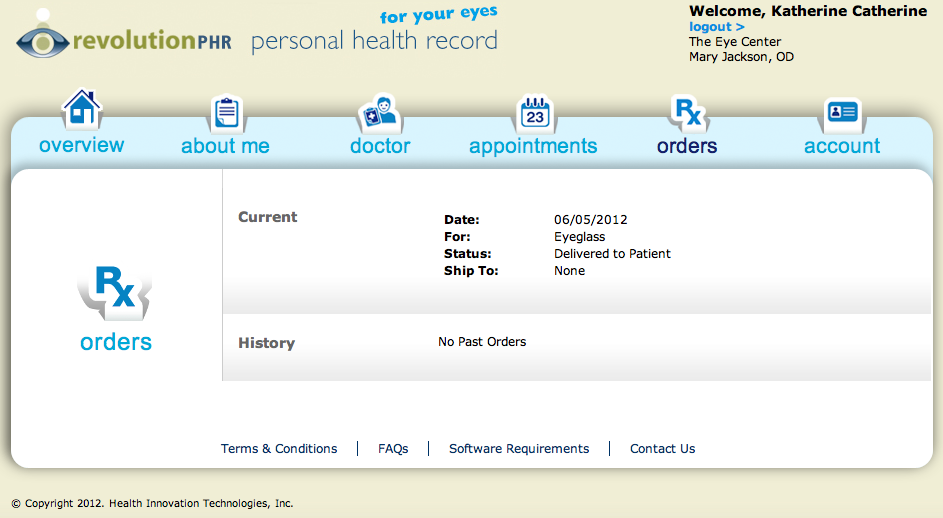Click The Eye Center practice name
Viewport: 943px width, 518px height.
pyautogui.click(x=735, y=42)
